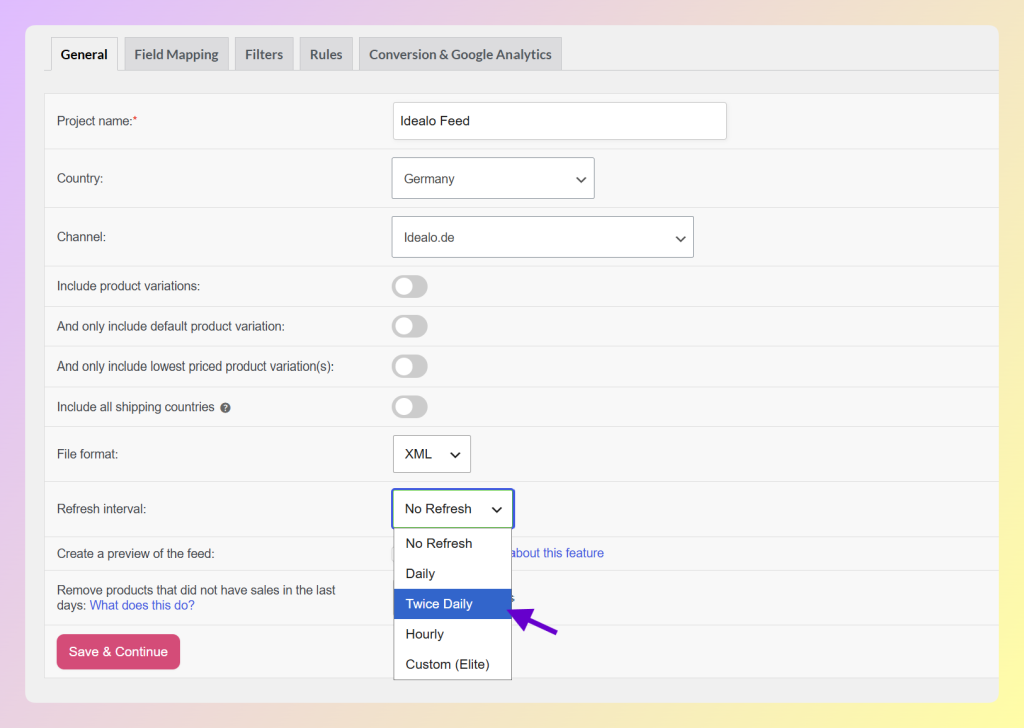Open the Country dropdown set to Germany
Screen dimensions: 1024x728
(x=493, y=178)
